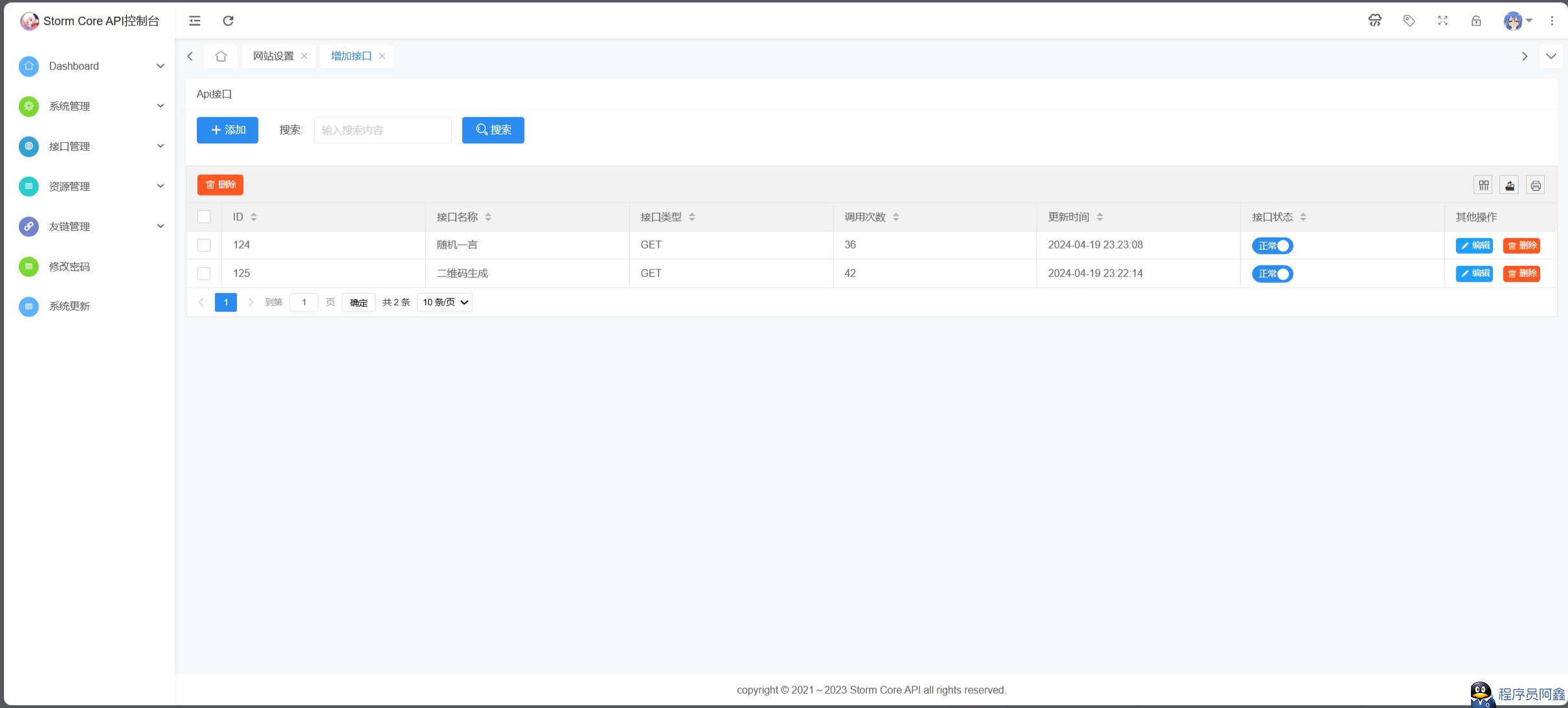Click the export icon above the table
Viewport: 1568px width, 708px height.
tap(1509, 184)
